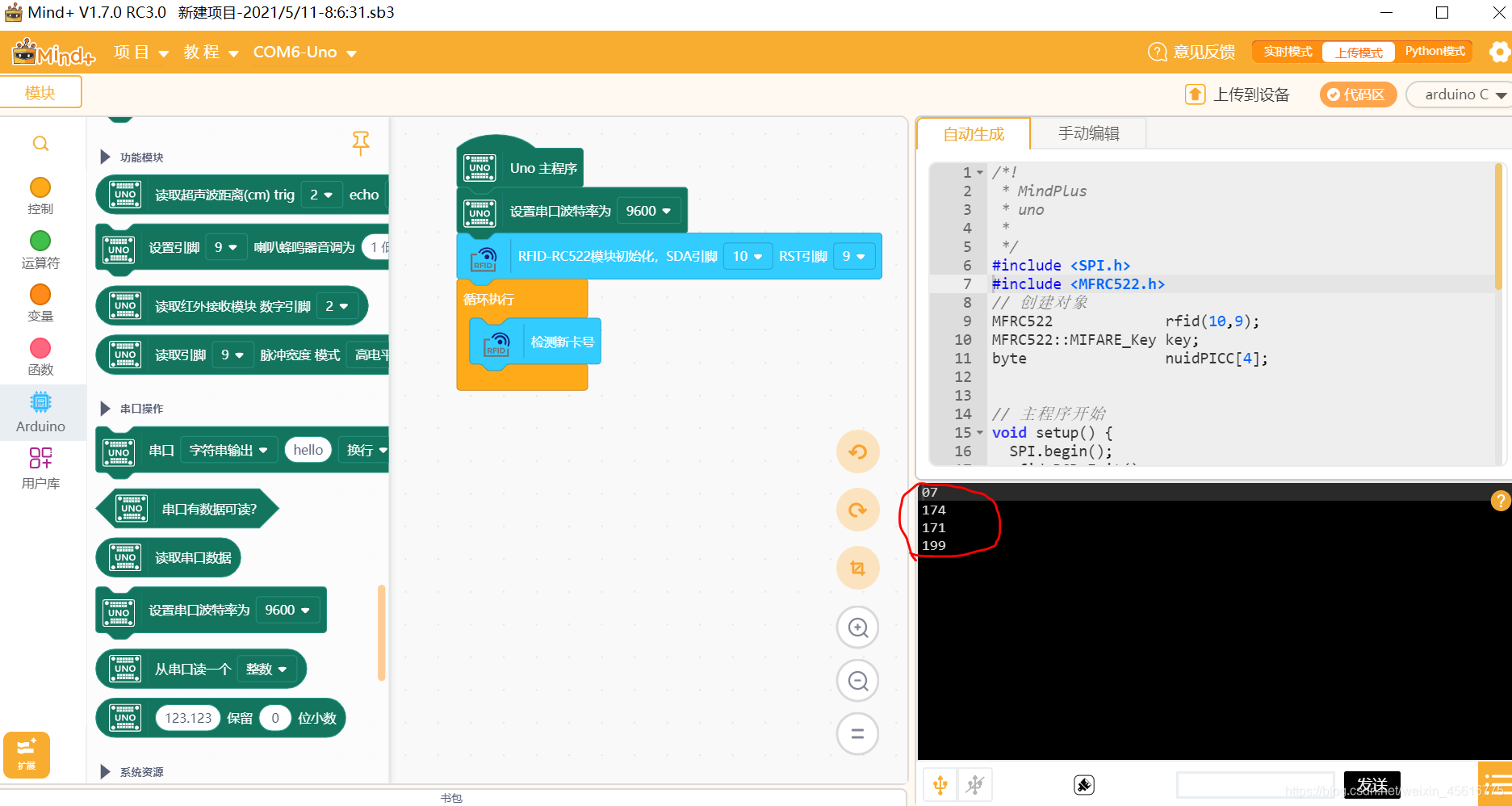Click the help question mark in serial monitor

click(1500, 501)
